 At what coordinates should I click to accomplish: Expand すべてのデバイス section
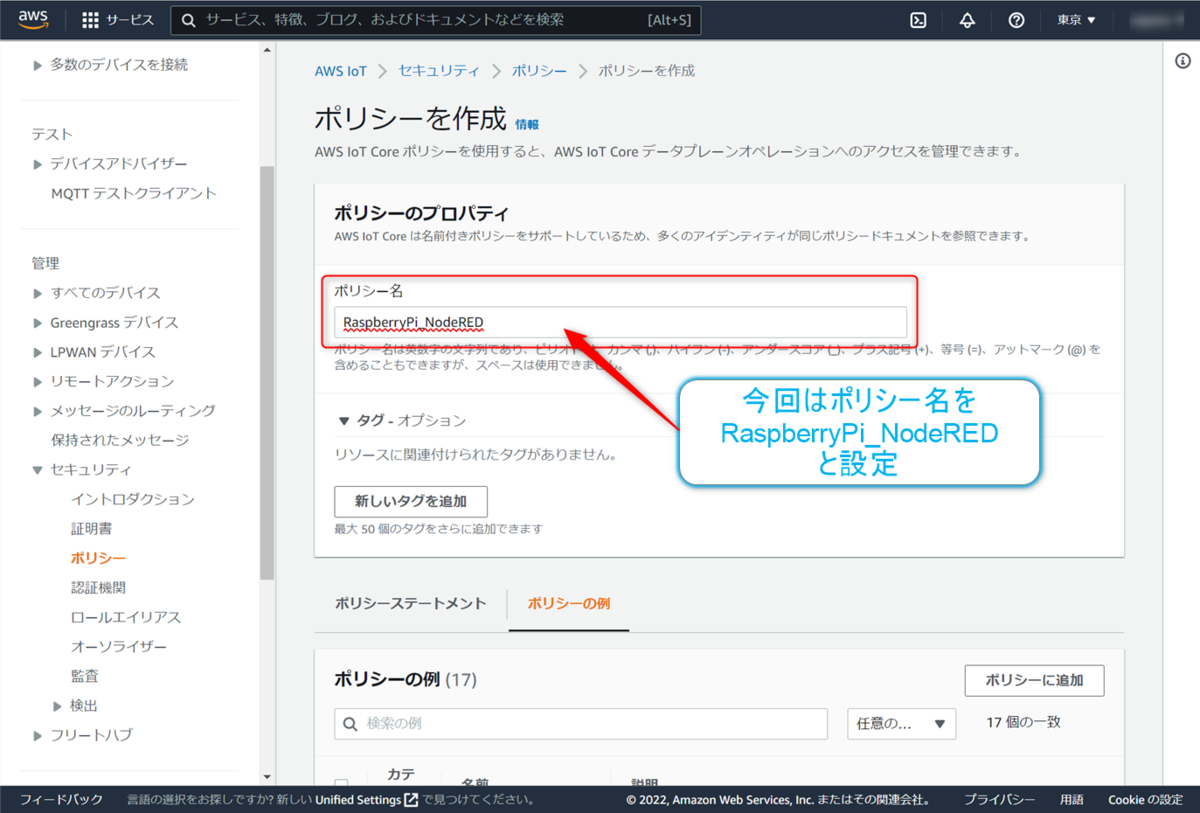coord(96,293)
